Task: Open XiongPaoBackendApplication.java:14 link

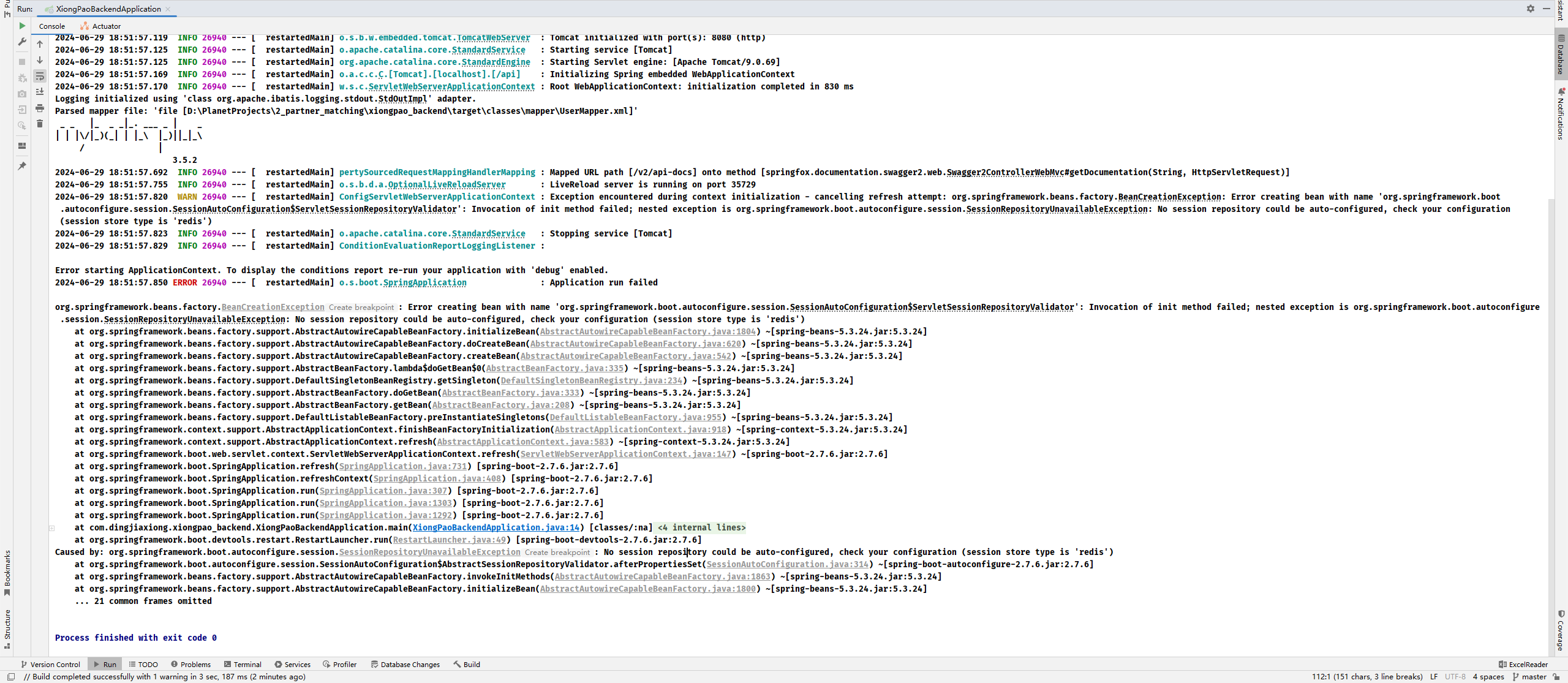Action: tap(496, 527)
